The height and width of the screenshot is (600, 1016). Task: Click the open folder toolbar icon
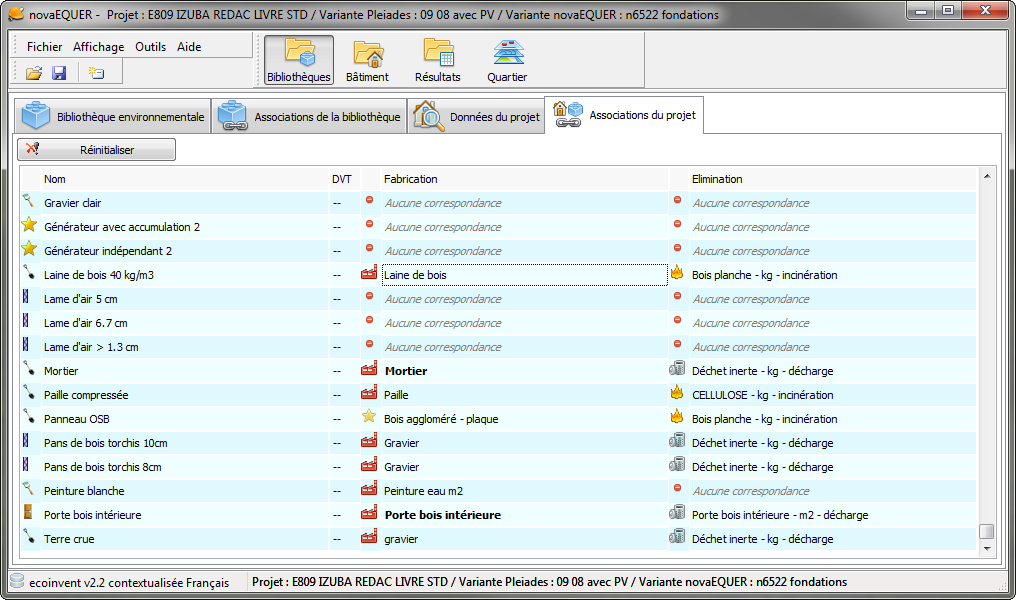pyautogui.click(x=34, y=73)
